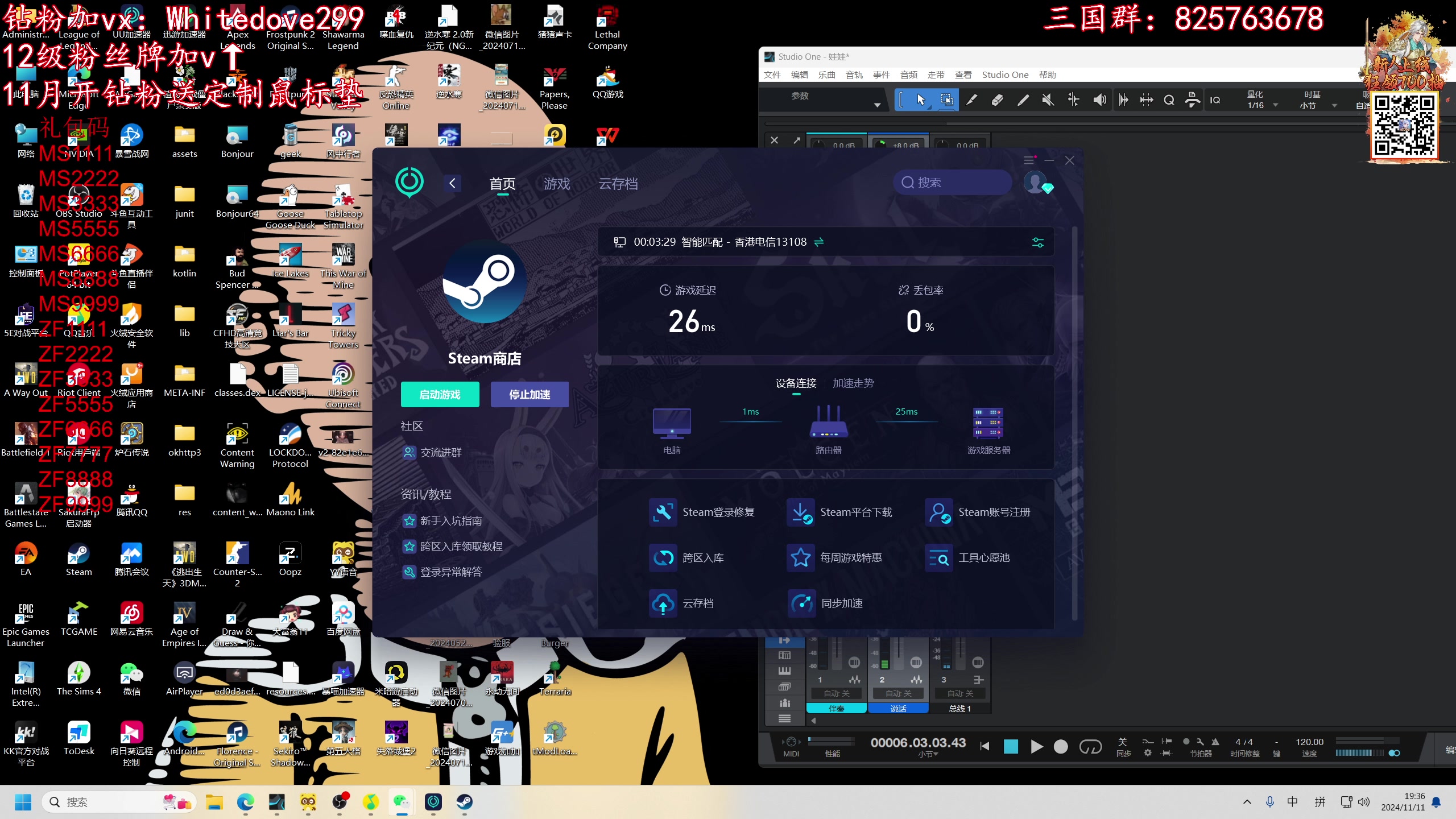Open the 交流进群 community link
This screenshot has width=1456, height=819.
click(x=432, y=452)
